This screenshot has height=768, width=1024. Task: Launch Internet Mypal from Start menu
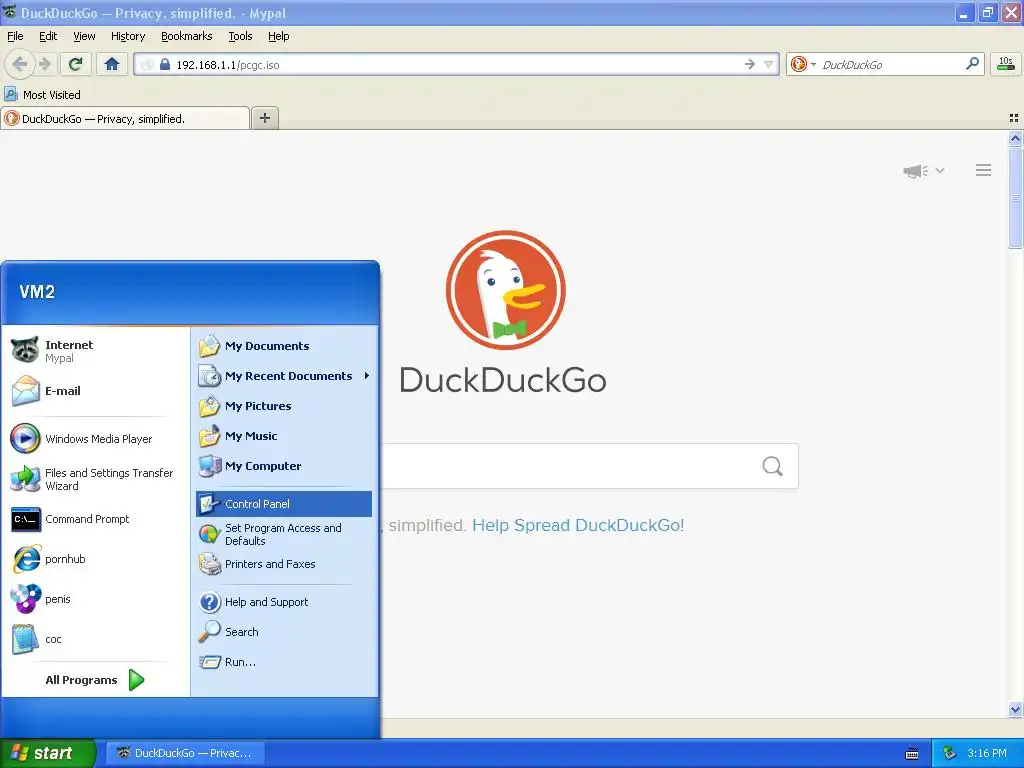tap(97, 351)
